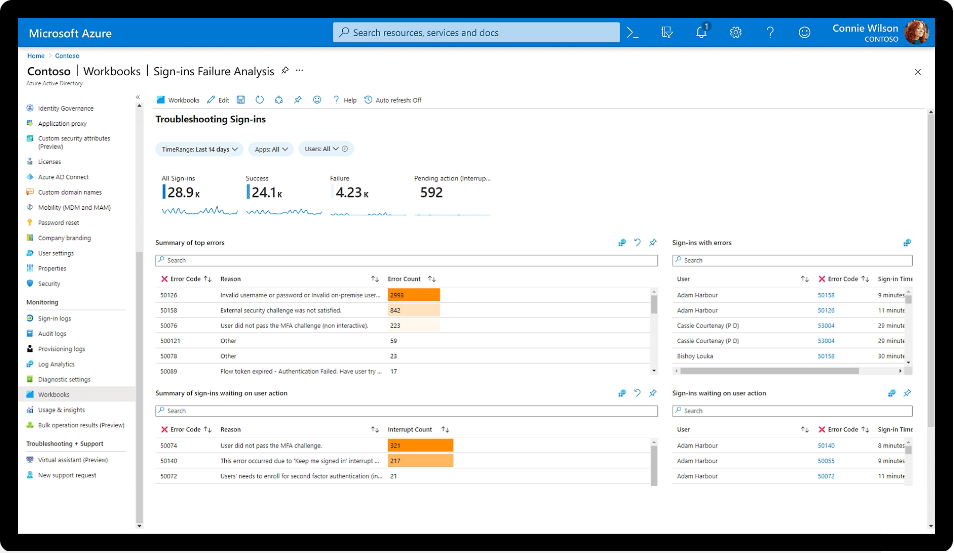Pin the Summary of top errors tile
This screenshot has width=954, height=553.
653,243
